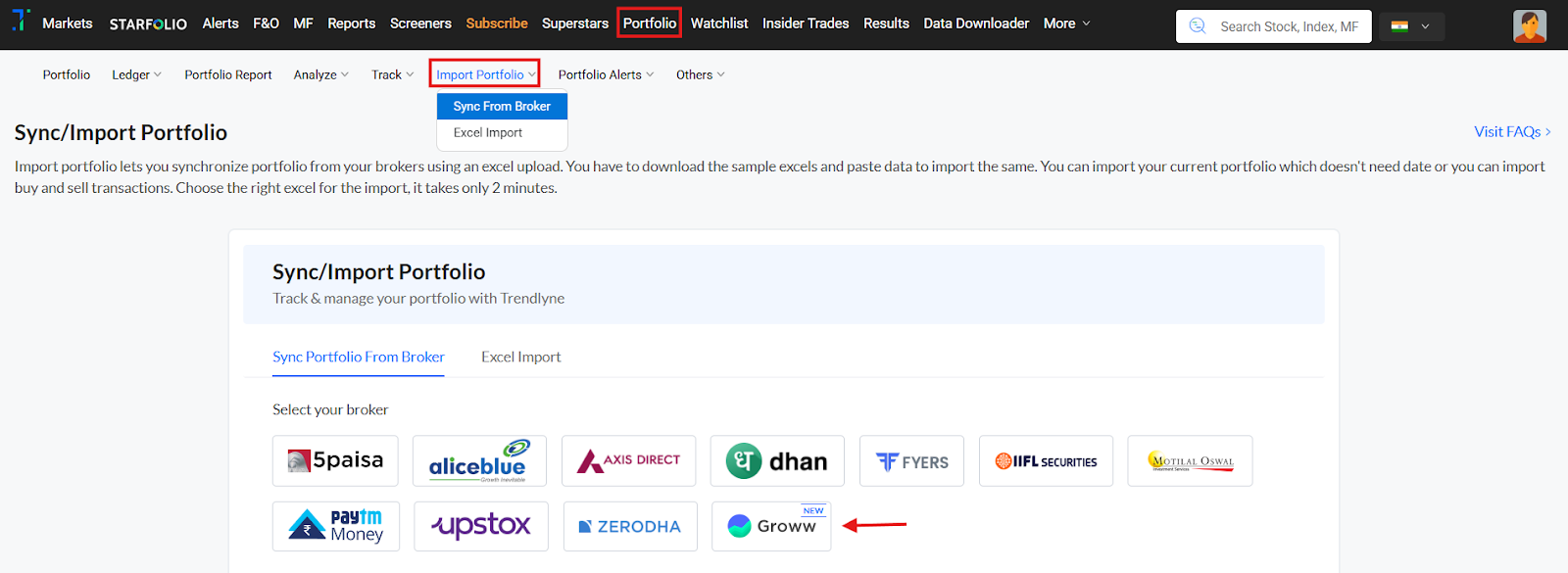Go to Insider Trades page
Screen dimensions: 1568x573
806,24
